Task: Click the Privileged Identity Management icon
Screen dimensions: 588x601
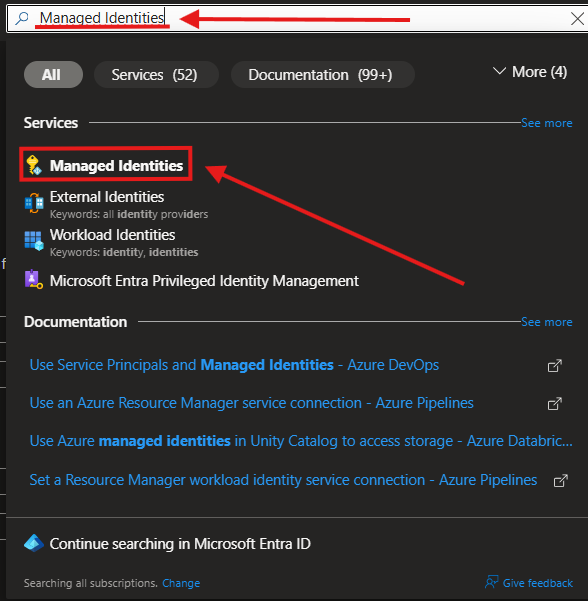Action: click(x=34, y=279)
